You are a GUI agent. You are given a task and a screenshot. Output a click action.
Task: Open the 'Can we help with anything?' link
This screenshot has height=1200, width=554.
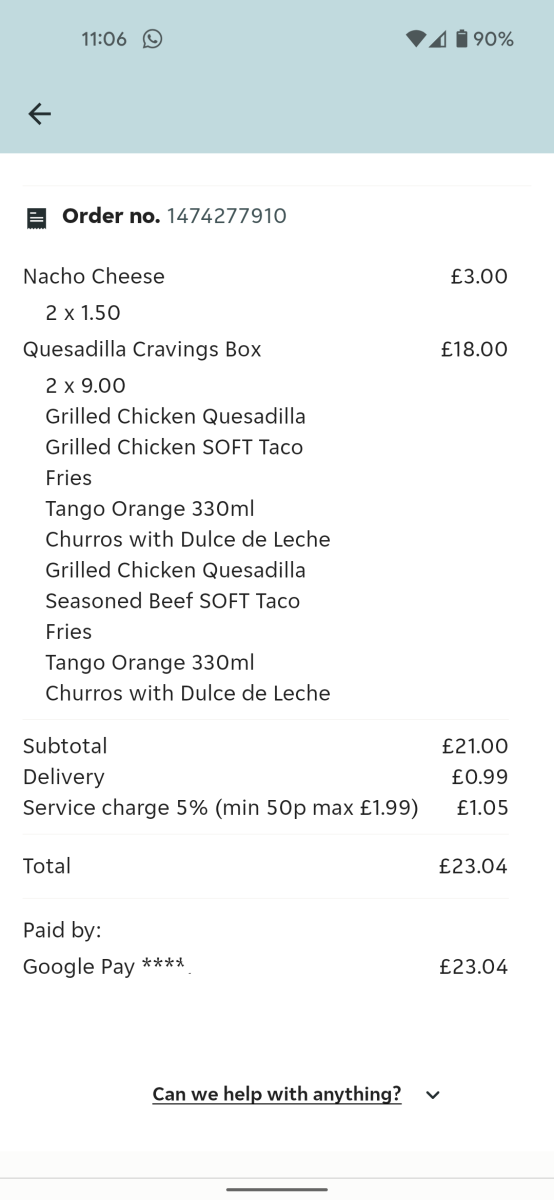[277, 1094]
